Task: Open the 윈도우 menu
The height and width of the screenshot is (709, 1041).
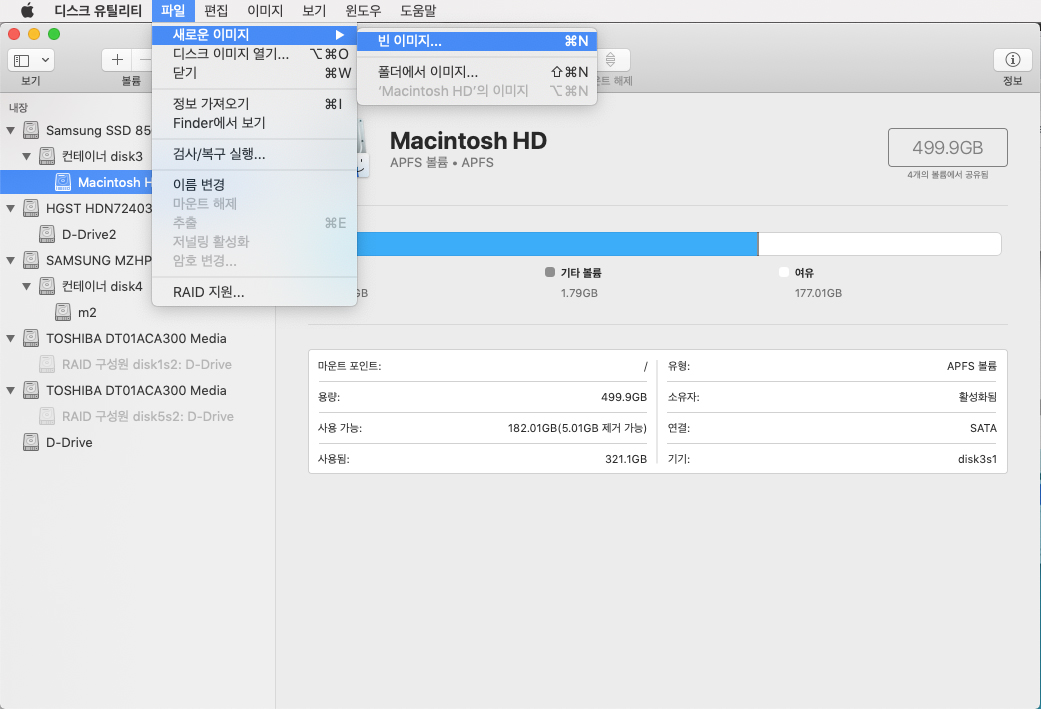Action: (363, 11)
